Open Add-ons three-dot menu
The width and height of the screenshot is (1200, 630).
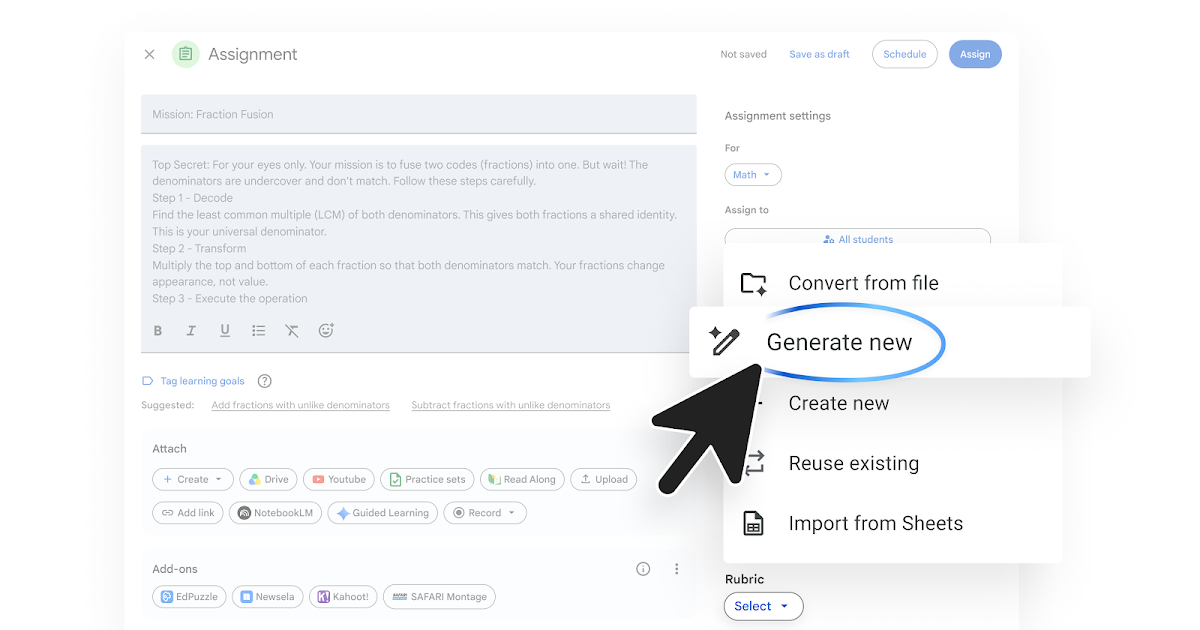(x=677, y=569)
